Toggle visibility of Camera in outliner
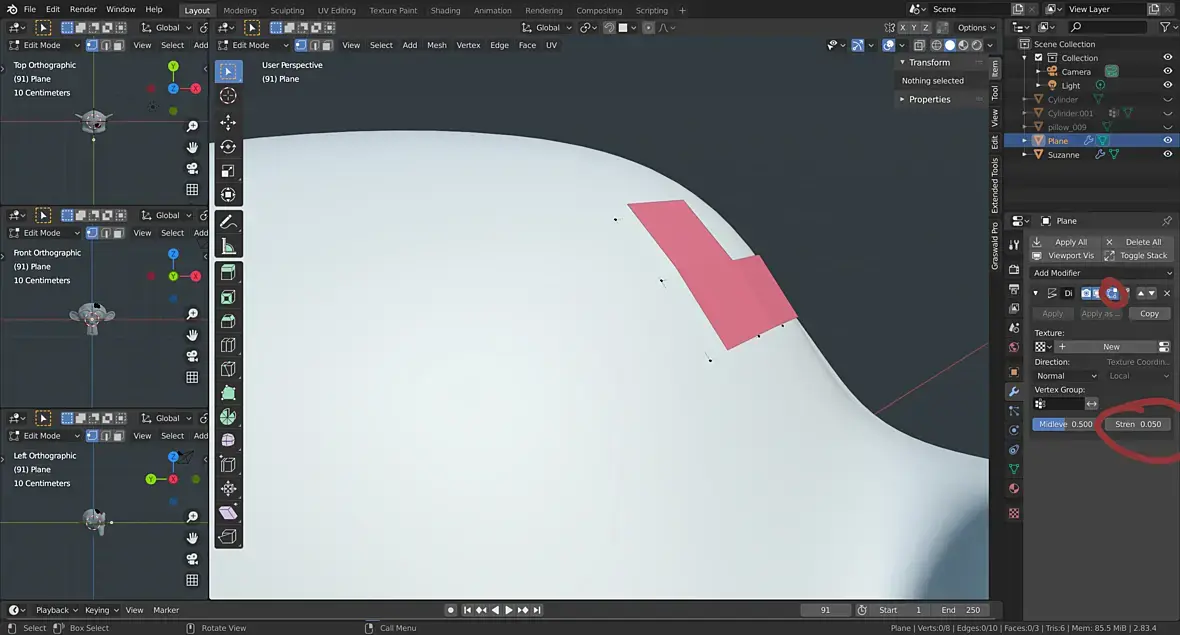 point(1167,71)
